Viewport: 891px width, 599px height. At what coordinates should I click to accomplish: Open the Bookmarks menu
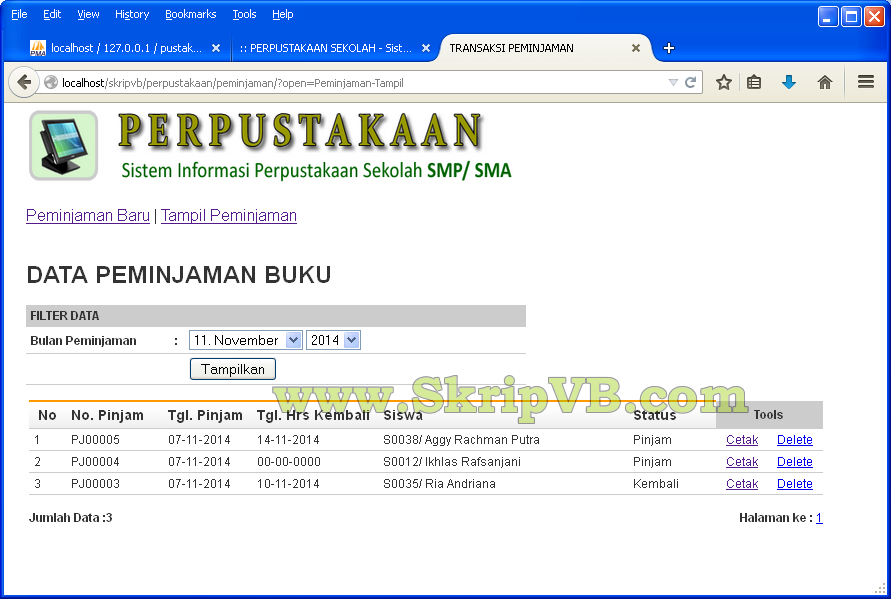point(190,14)
